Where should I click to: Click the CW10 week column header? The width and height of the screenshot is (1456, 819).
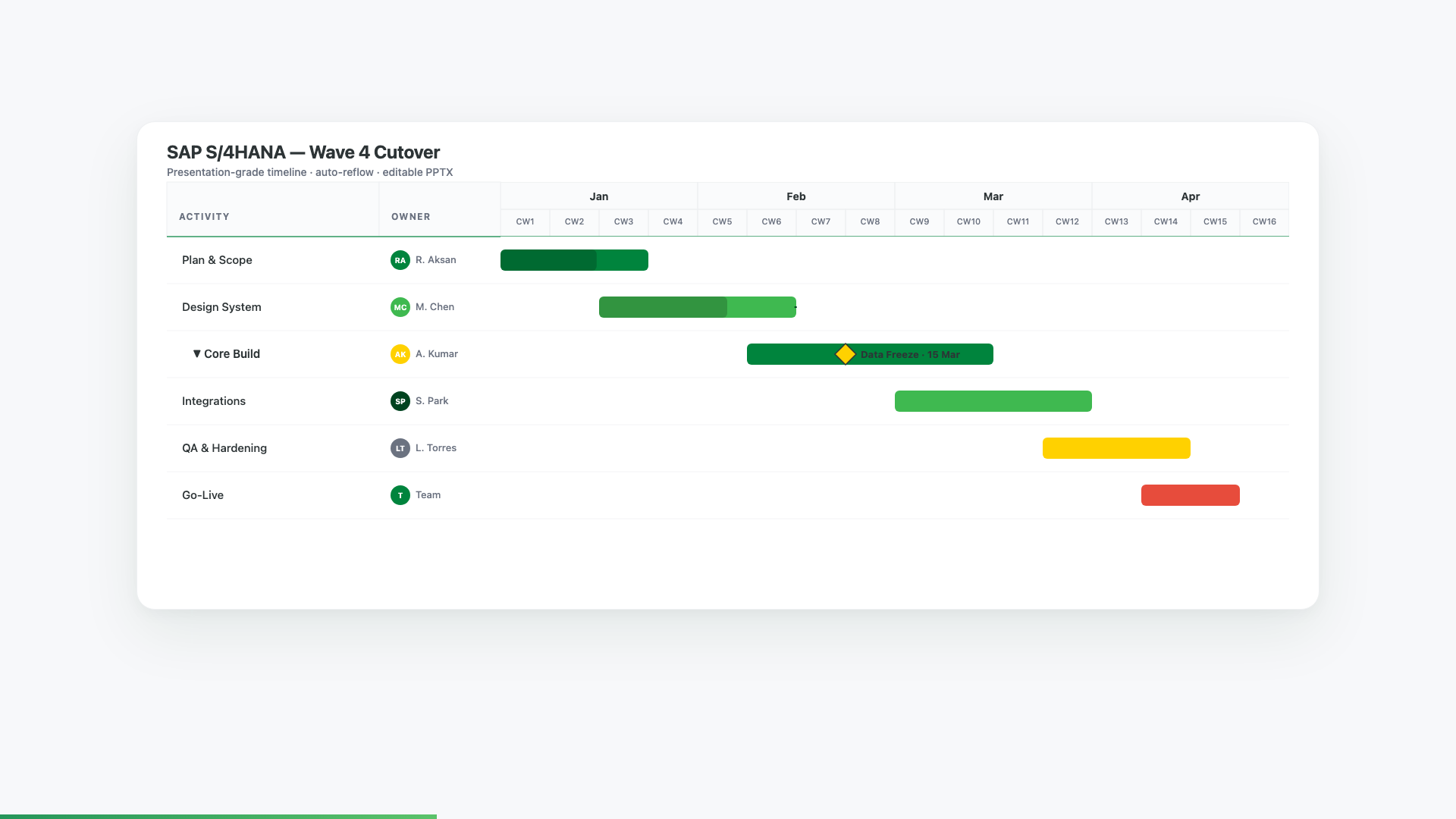pyautogui.click(x=968, y=222)
